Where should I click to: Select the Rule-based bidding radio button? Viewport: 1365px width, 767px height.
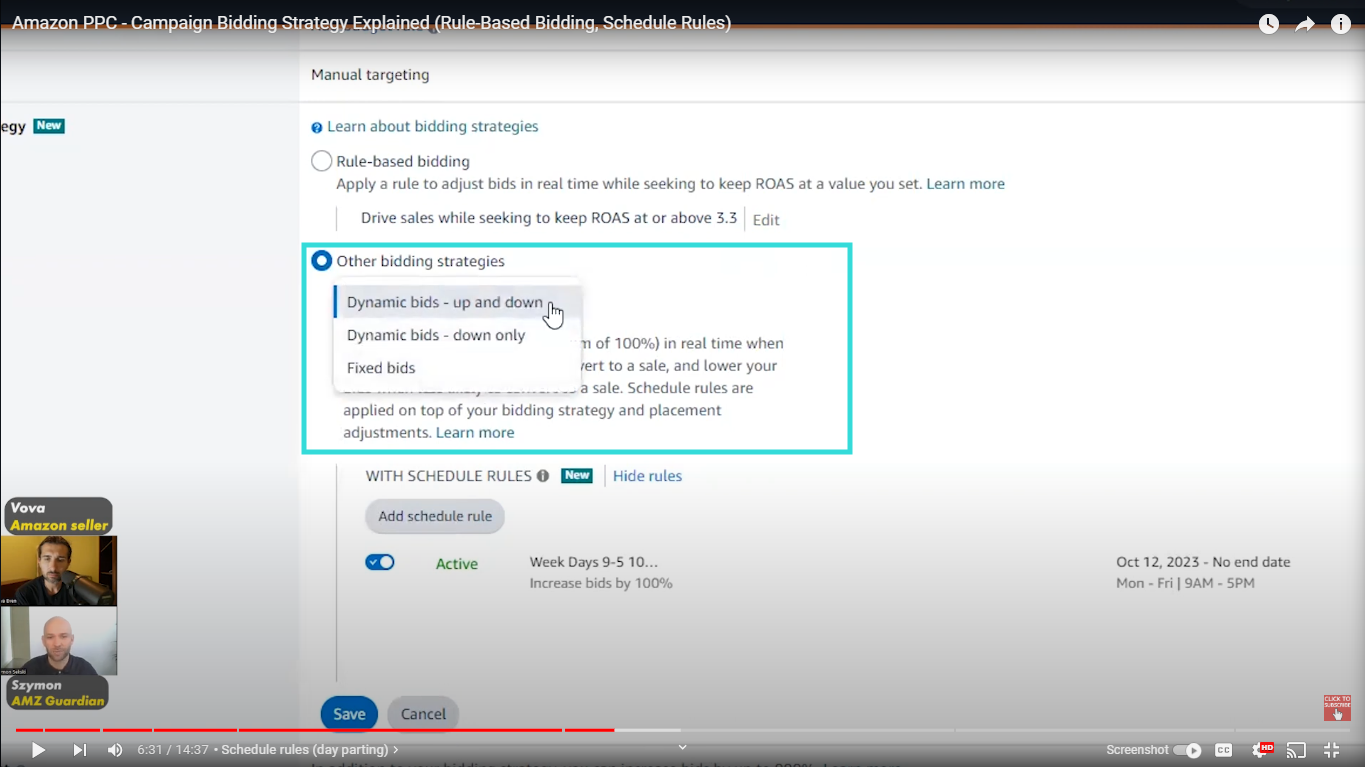pos(321,161)
